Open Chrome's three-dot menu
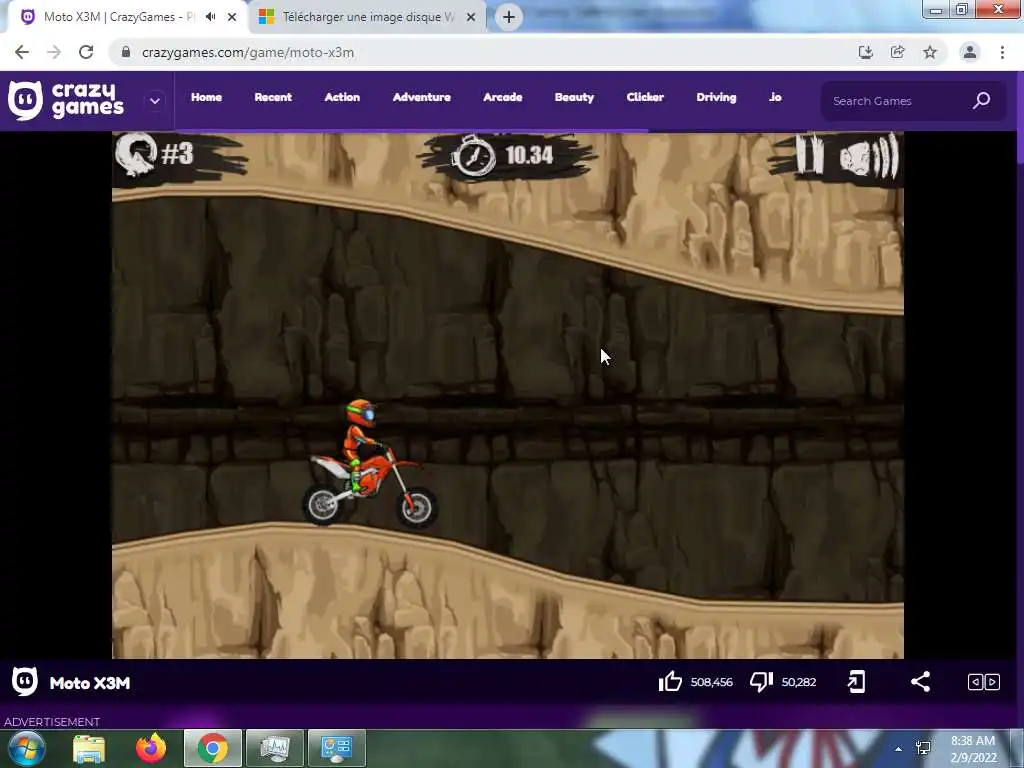Image resolution: width=1024 pixels, height=768 pixels. [1002, 52]
